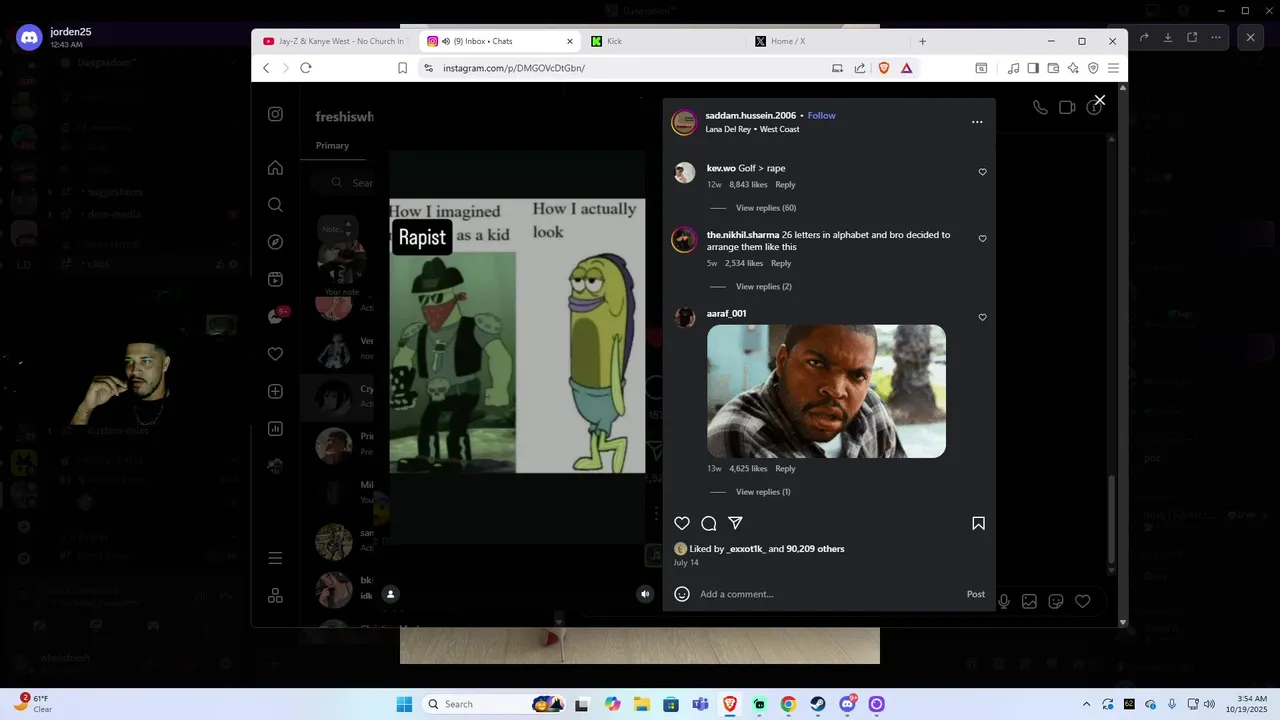Open saddam.hussein.2006 profile link
Screen dimensions: 1280x720
(751, 115)
